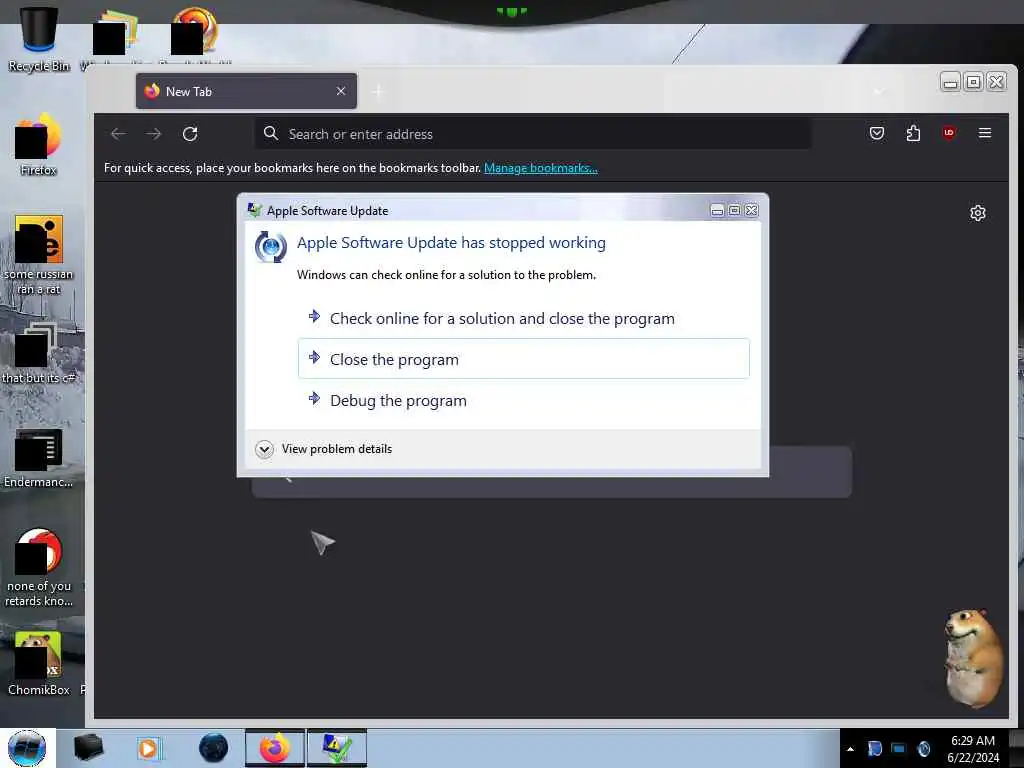Open New Tab personalize gear icon
The image size is (1024, 768).
(978, 213)
